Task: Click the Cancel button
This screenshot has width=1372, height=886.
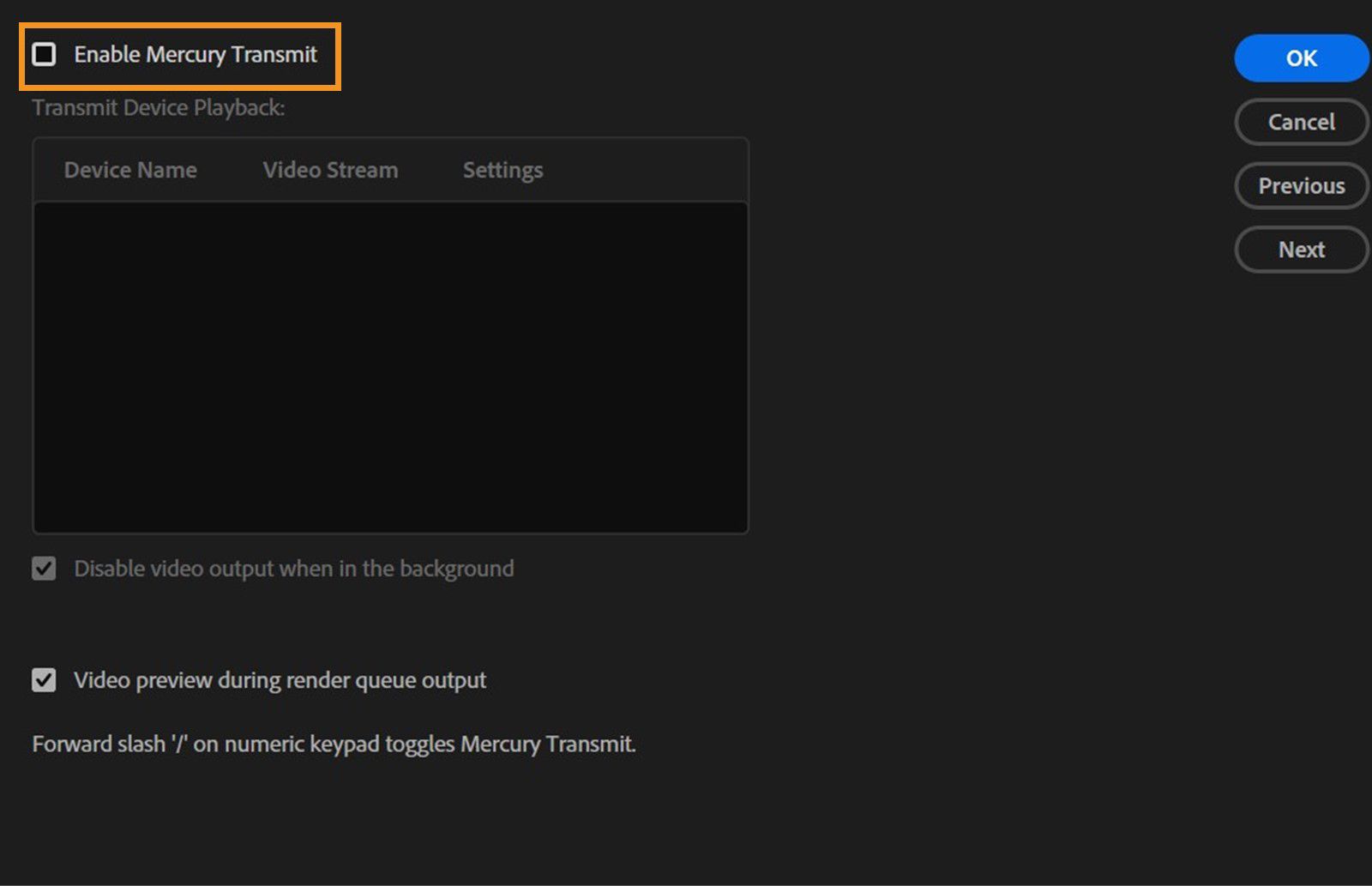Action: [x=1302, y=122]
